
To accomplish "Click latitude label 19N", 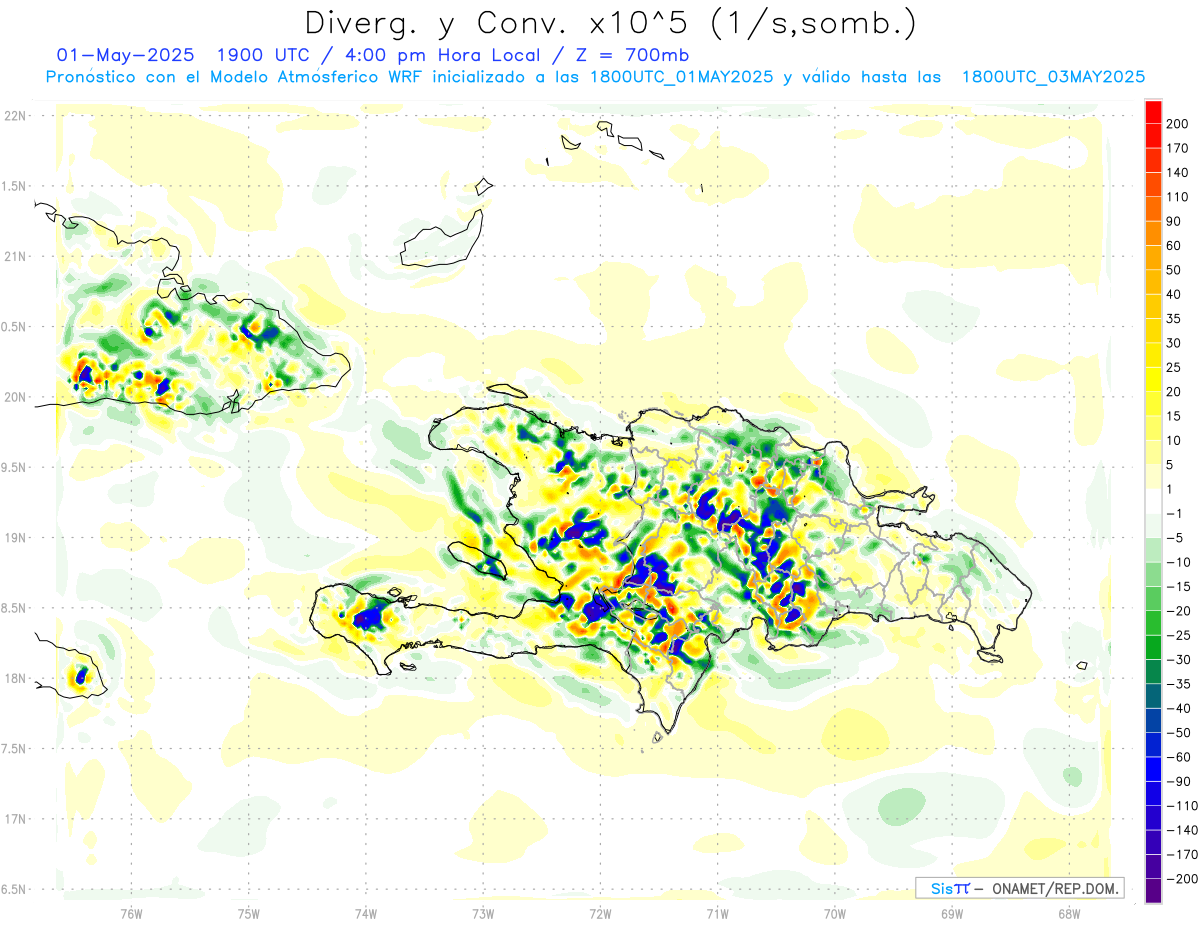I will click(15, 537).
